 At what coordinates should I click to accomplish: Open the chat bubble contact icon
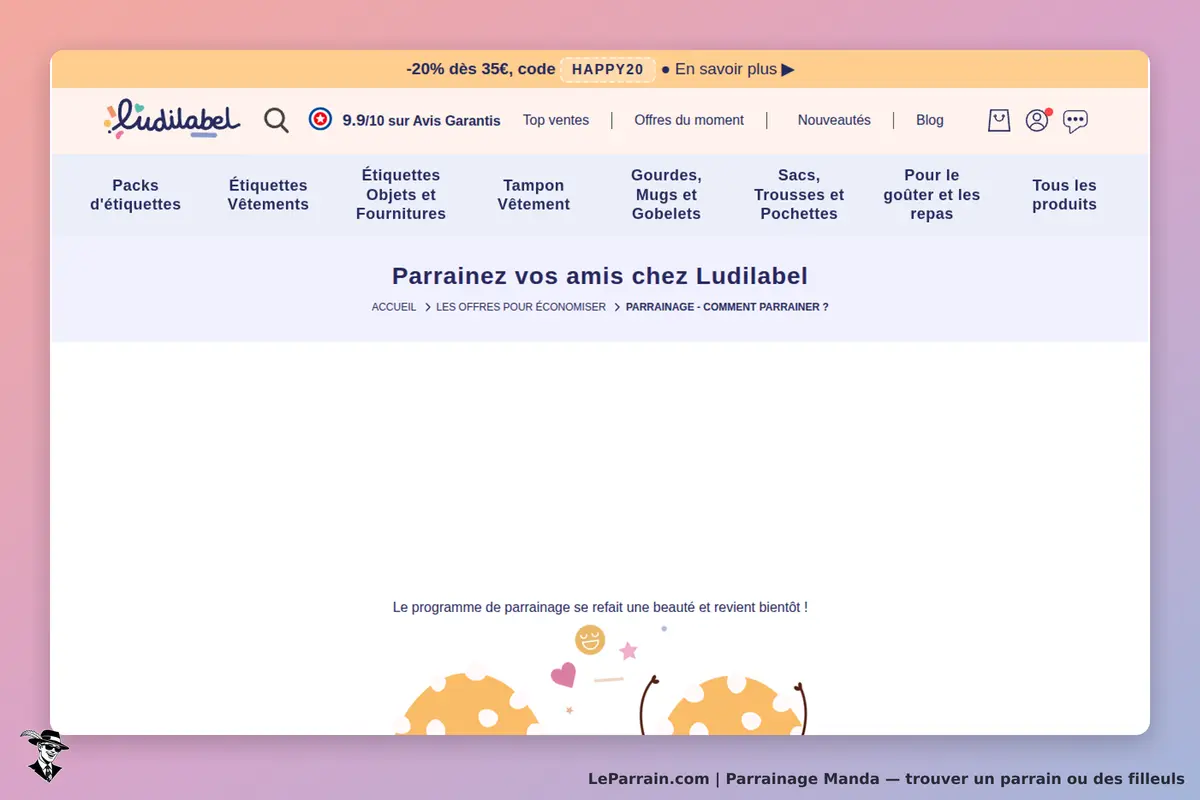[1075, 121]
